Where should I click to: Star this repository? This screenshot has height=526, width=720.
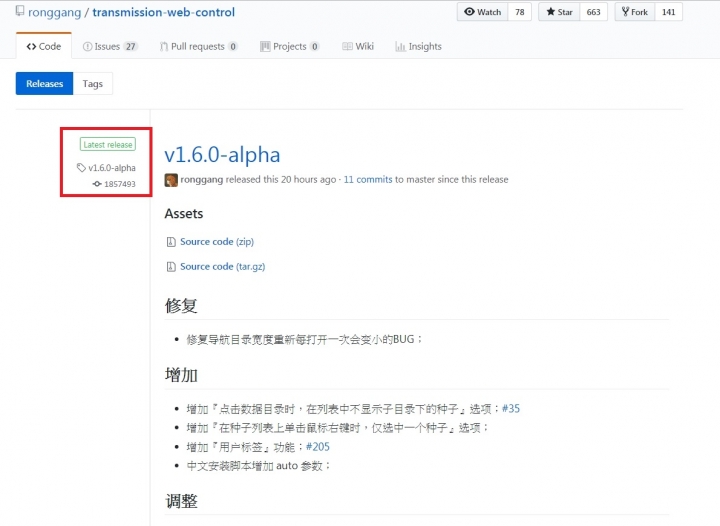tap(559, 12)
